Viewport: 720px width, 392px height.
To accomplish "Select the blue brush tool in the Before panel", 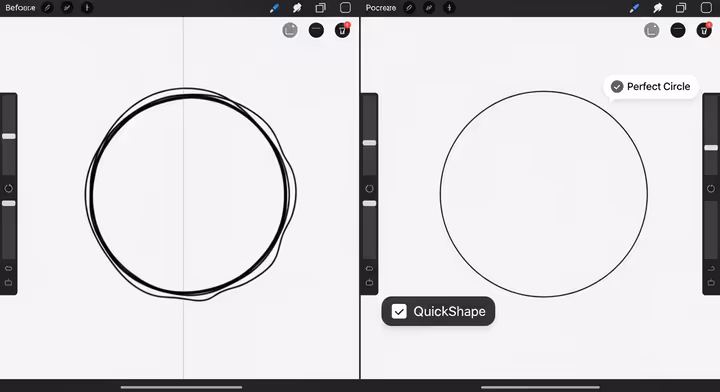I will (274, 8).
